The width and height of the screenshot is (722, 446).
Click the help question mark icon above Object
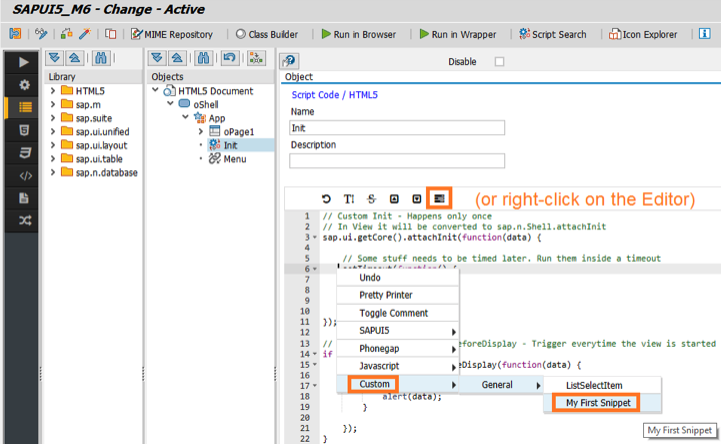(289, 60)
